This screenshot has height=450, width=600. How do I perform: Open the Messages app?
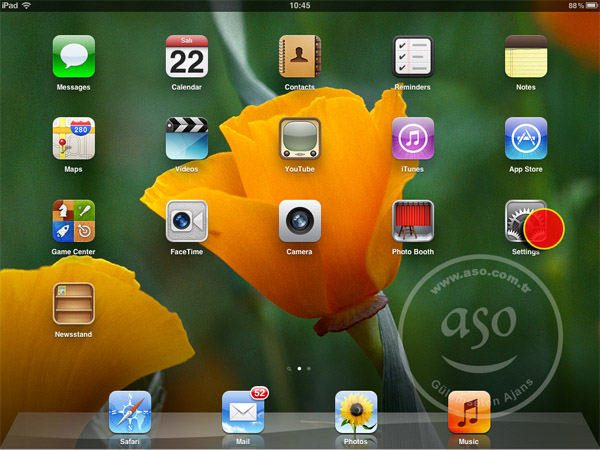pos(73,56)
